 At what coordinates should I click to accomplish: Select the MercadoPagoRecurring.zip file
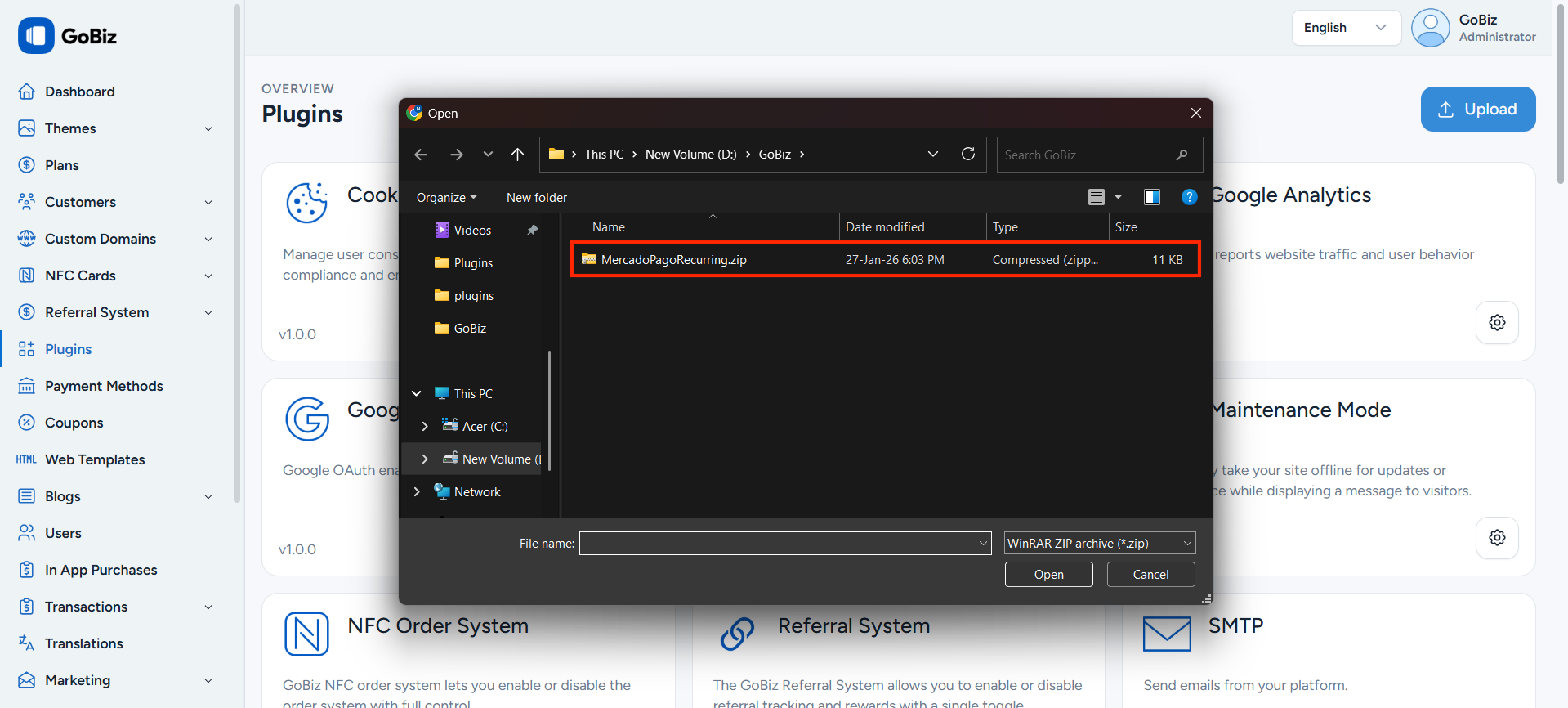pos(885,260)
